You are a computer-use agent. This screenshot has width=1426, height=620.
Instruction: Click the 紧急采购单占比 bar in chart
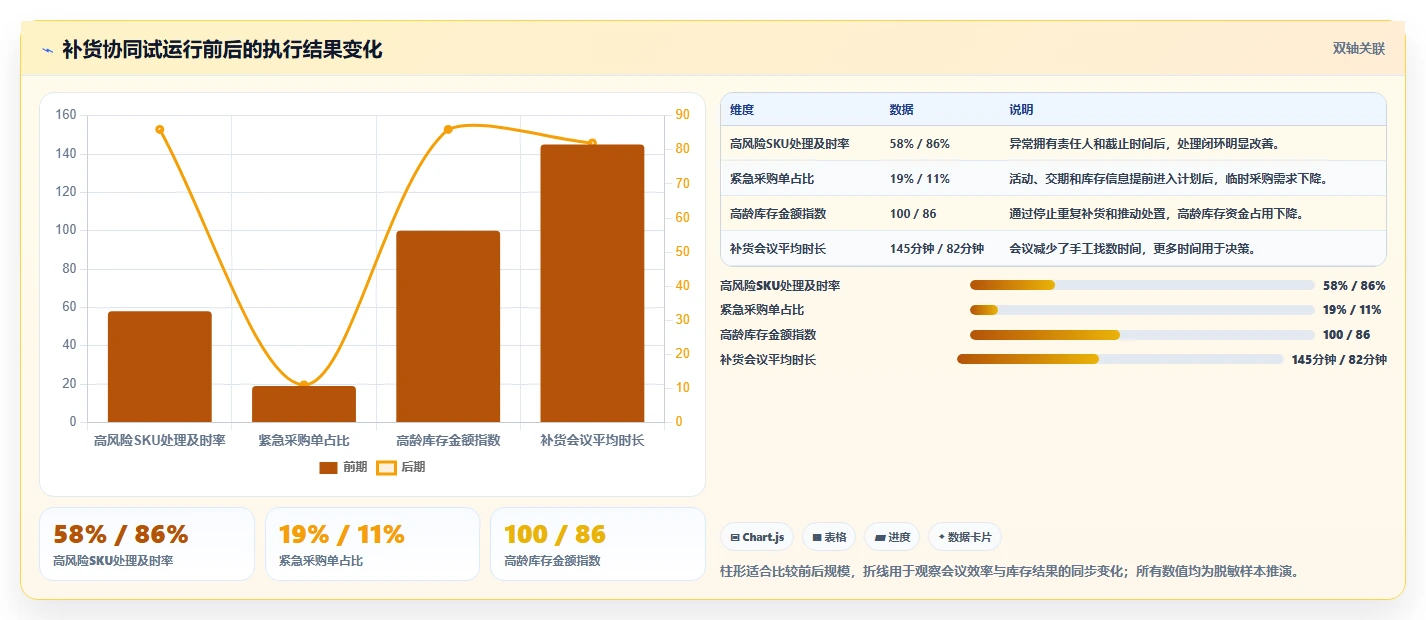[x=304, y=404]
